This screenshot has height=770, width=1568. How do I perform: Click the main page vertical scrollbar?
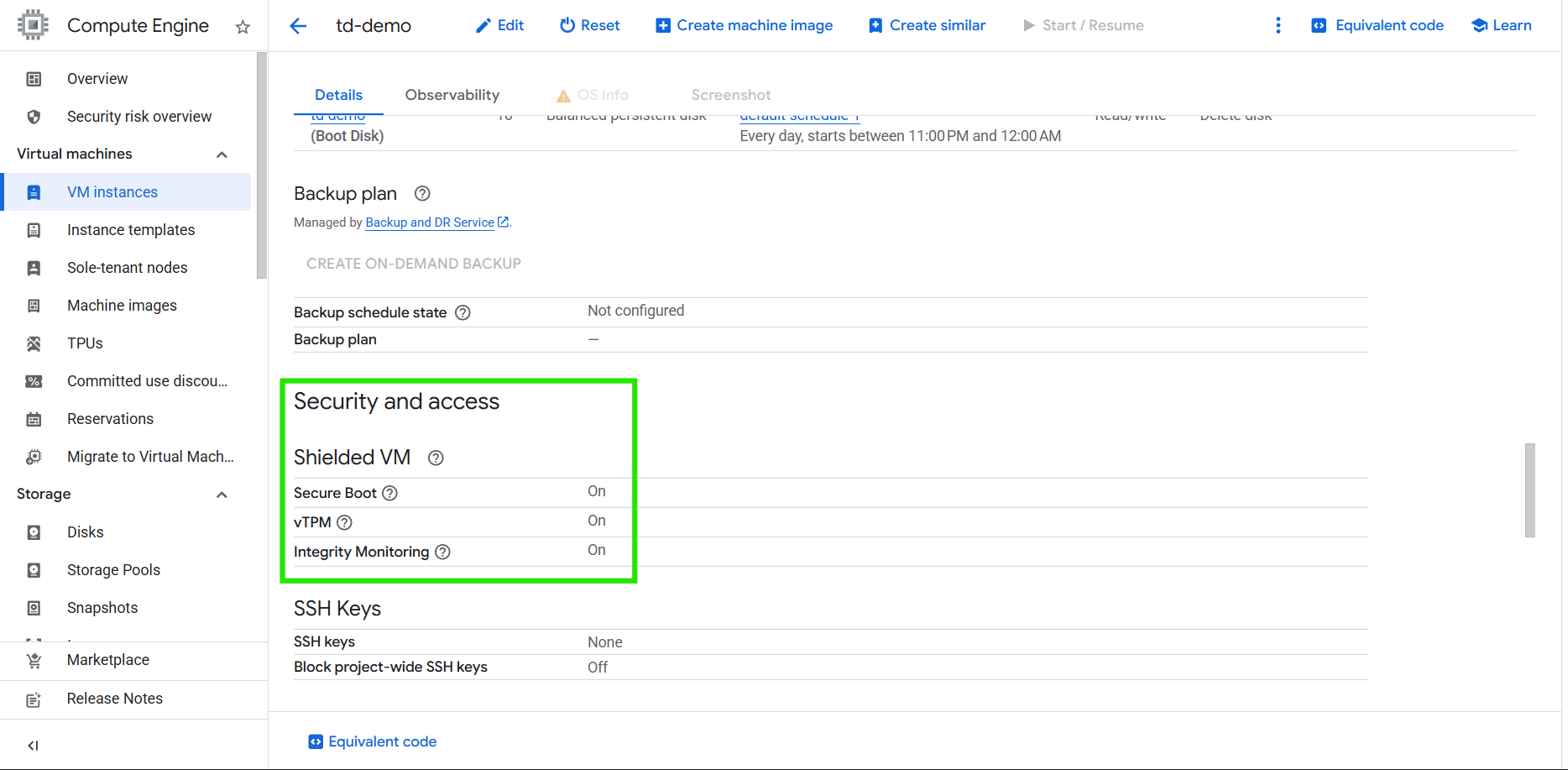point(1529,490)
